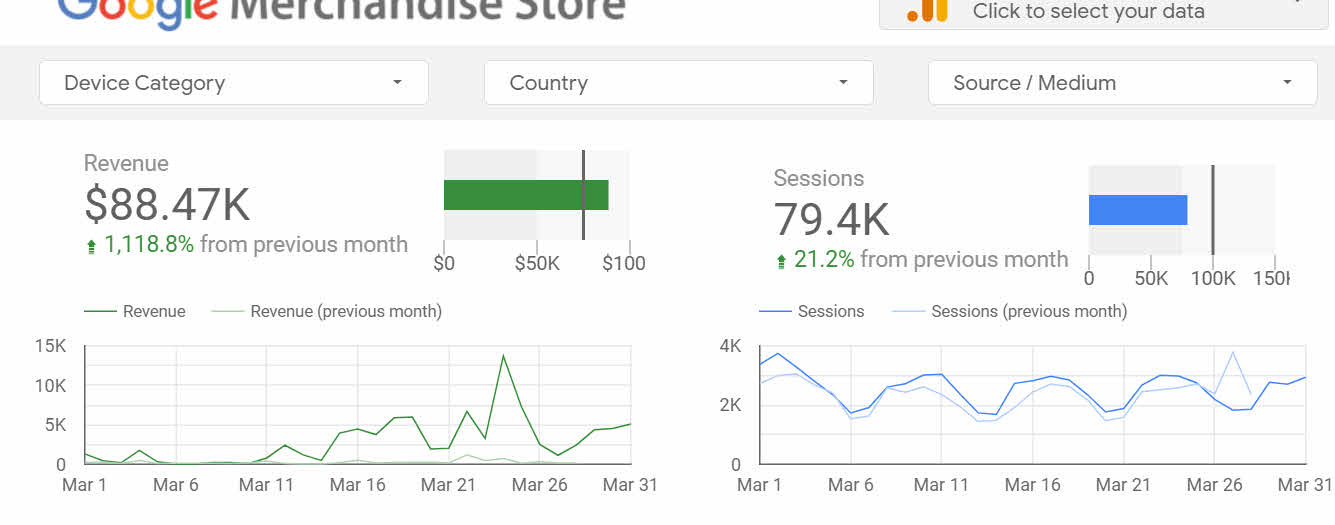Click the Sessions (previous month) legend line marker
The image size is (1335, 525).
click(x=908, y=312)
